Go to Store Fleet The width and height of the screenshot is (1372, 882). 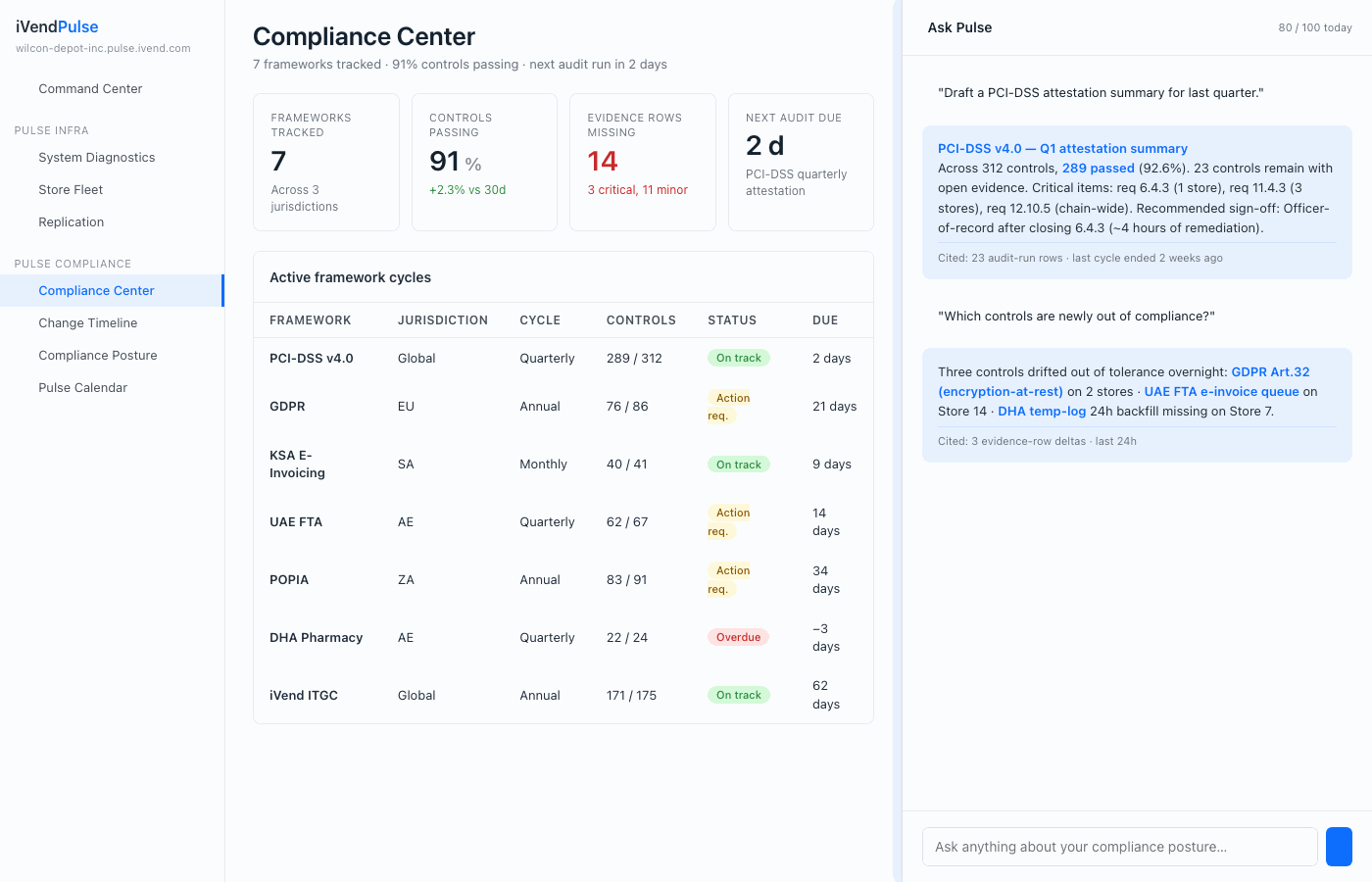pyautogui.click(x=71, y=189)
